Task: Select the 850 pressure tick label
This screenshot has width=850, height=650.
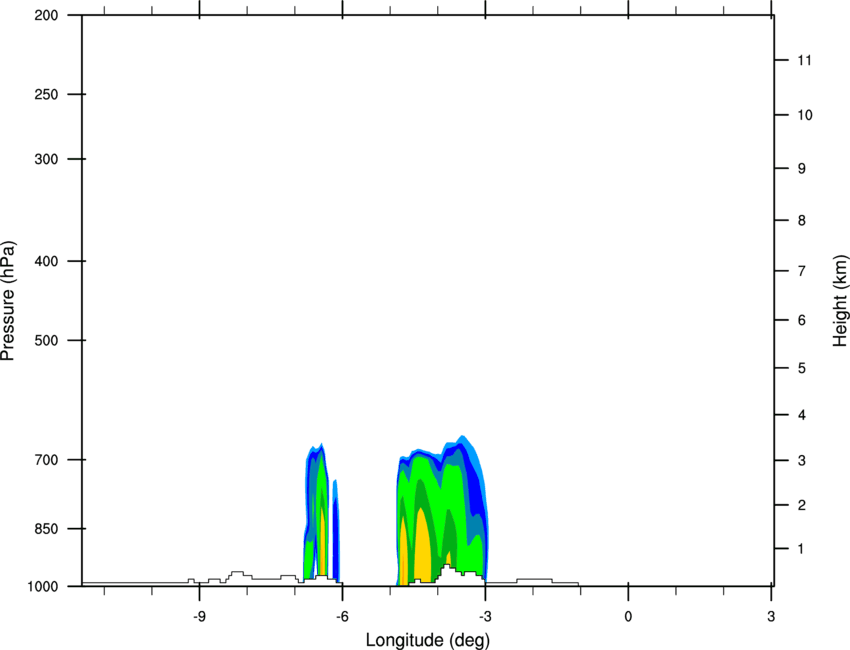Action: [46, 529]
